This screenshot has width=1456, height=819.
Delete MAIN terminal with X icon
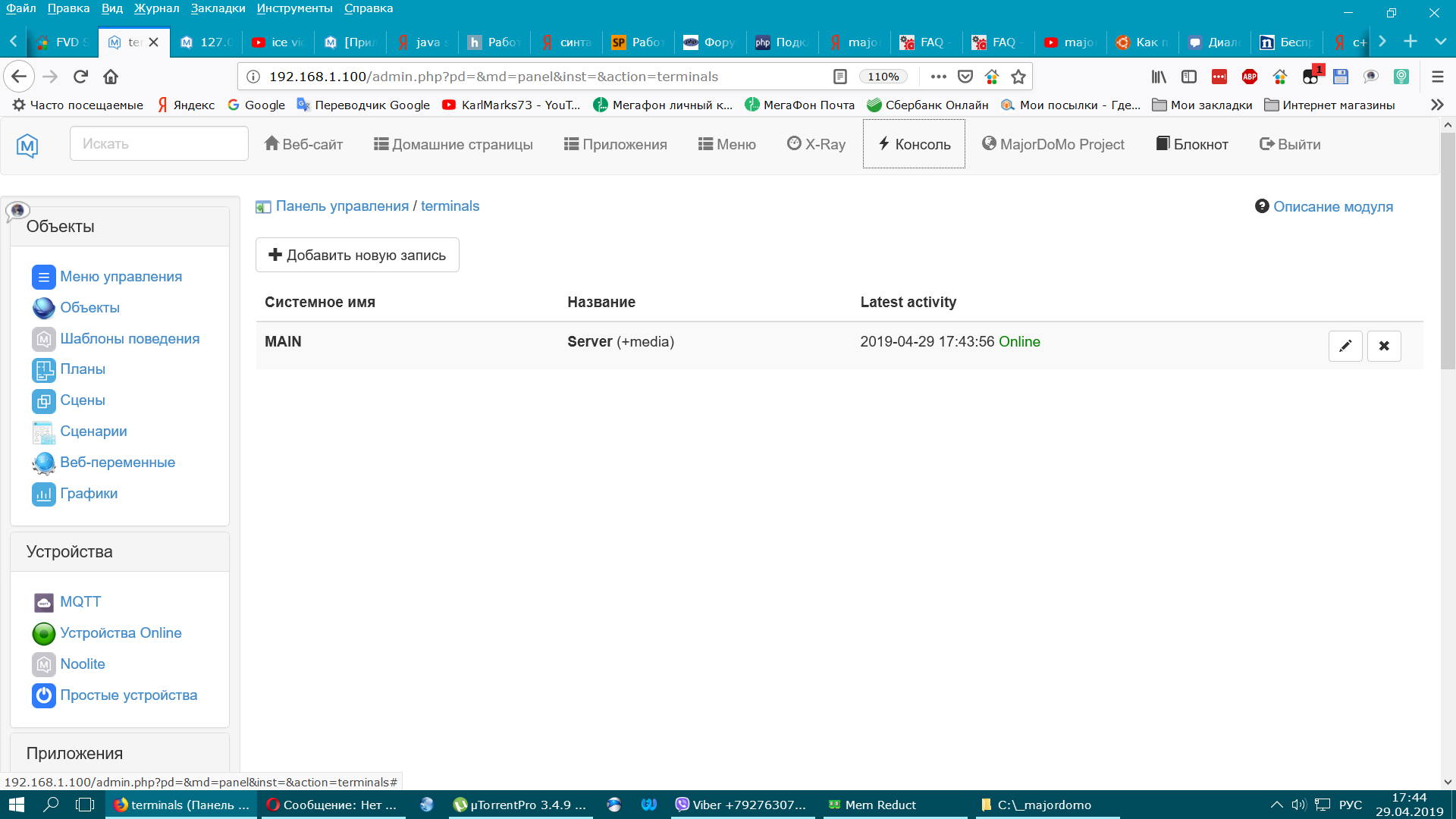click(1384, 346)
